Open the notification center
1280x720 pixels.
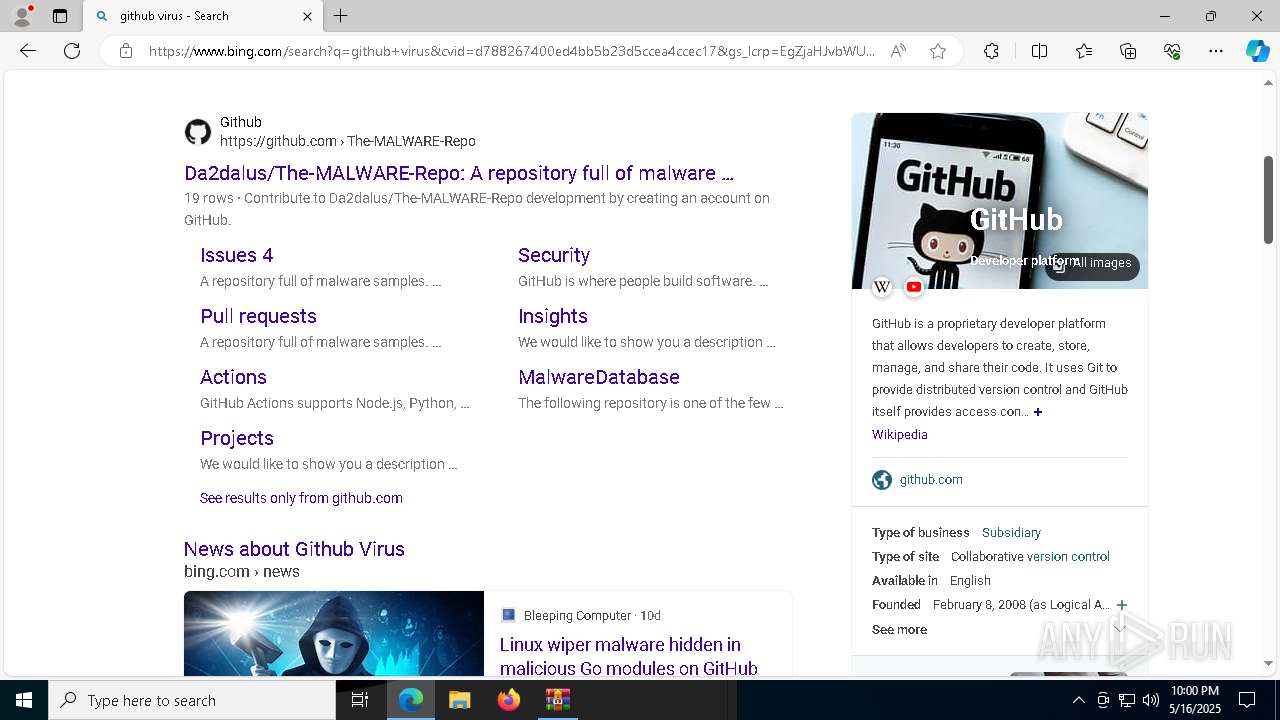(x=1247, y=700)
